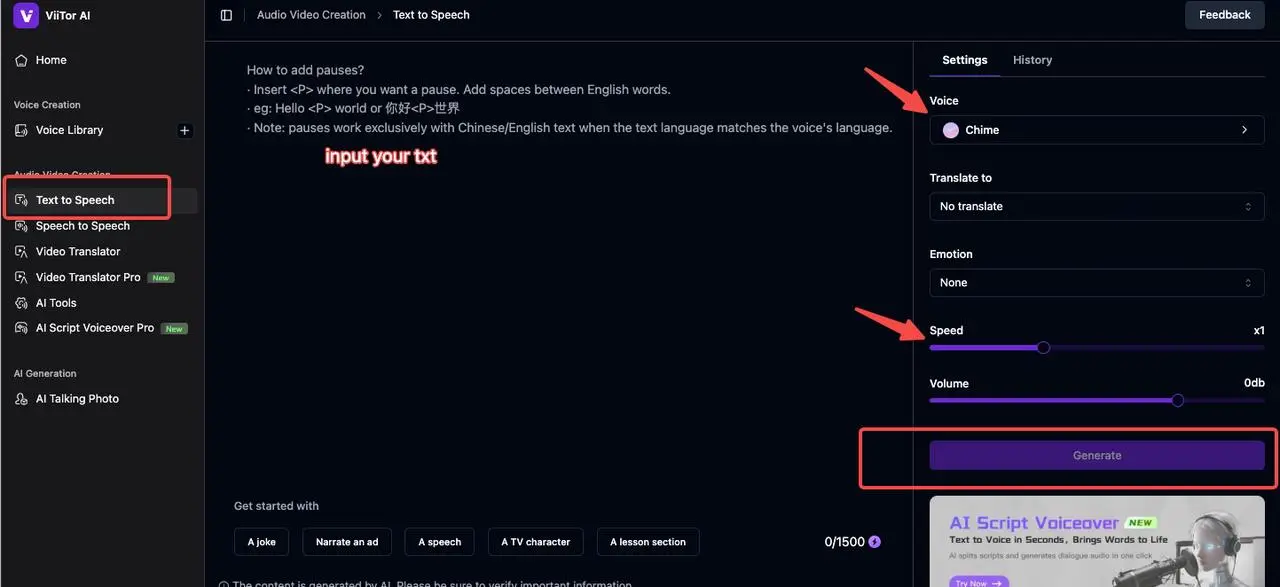The height and width of the screenshot is (587, 1280).
Task: Open the Emotion dropdown
Action: point(1096,283)
